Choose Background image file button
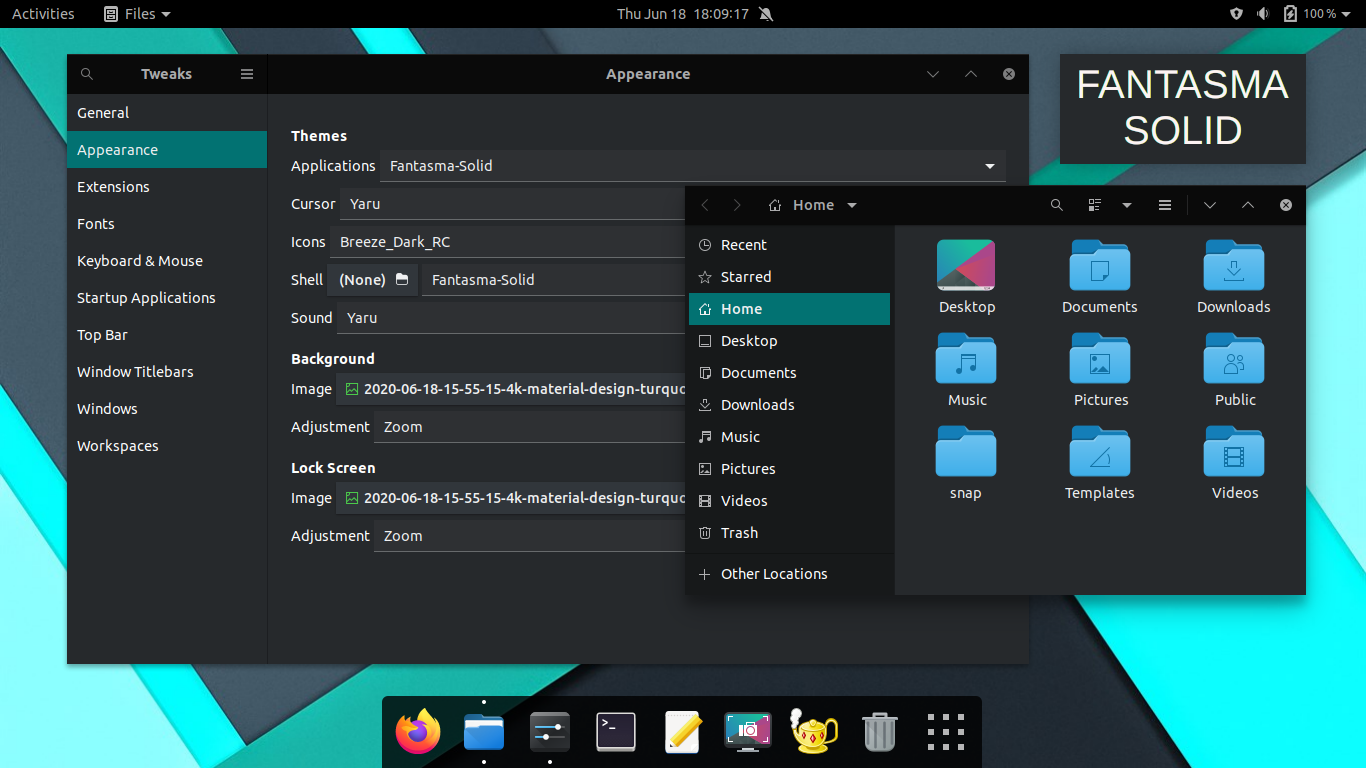The width and height of the screenshot is (1366, 768). [511, 389]
